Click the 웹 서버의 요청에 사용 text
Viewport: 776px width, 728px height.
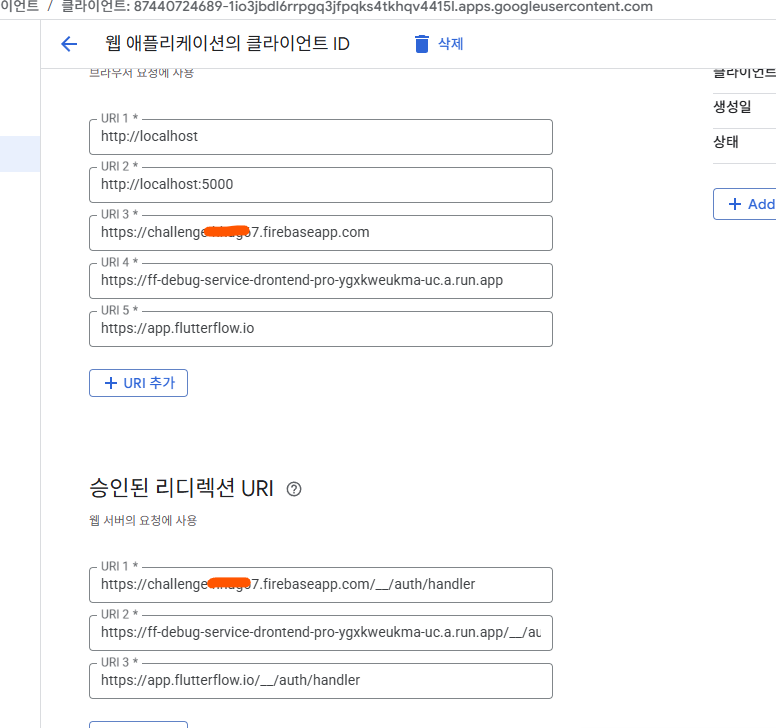pyautogui.click(x=143, y=521)
